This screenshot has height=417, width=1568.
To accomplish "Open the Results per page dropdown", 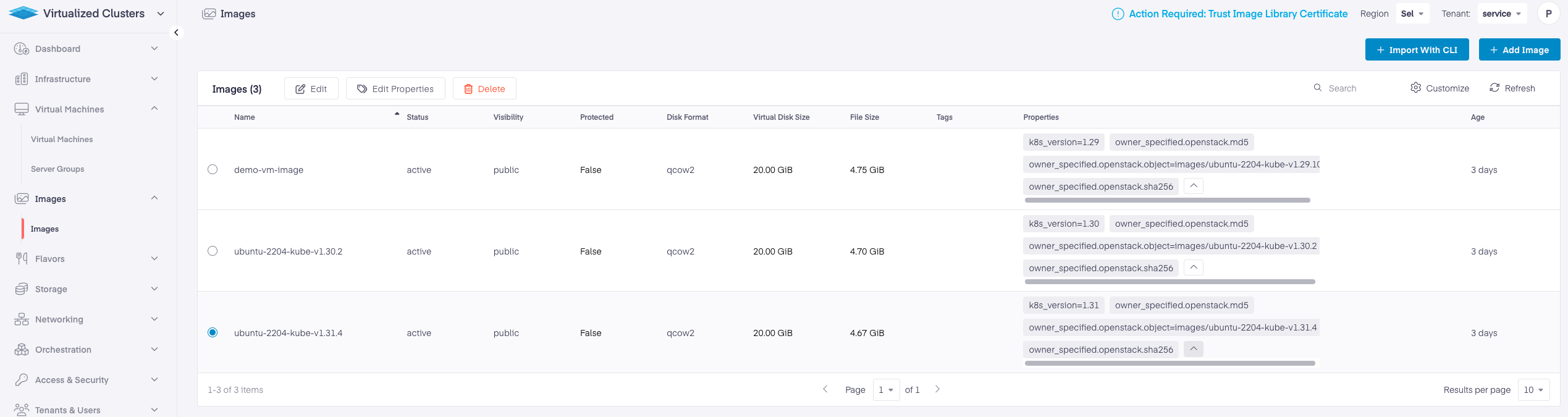I will point(1533,390).
